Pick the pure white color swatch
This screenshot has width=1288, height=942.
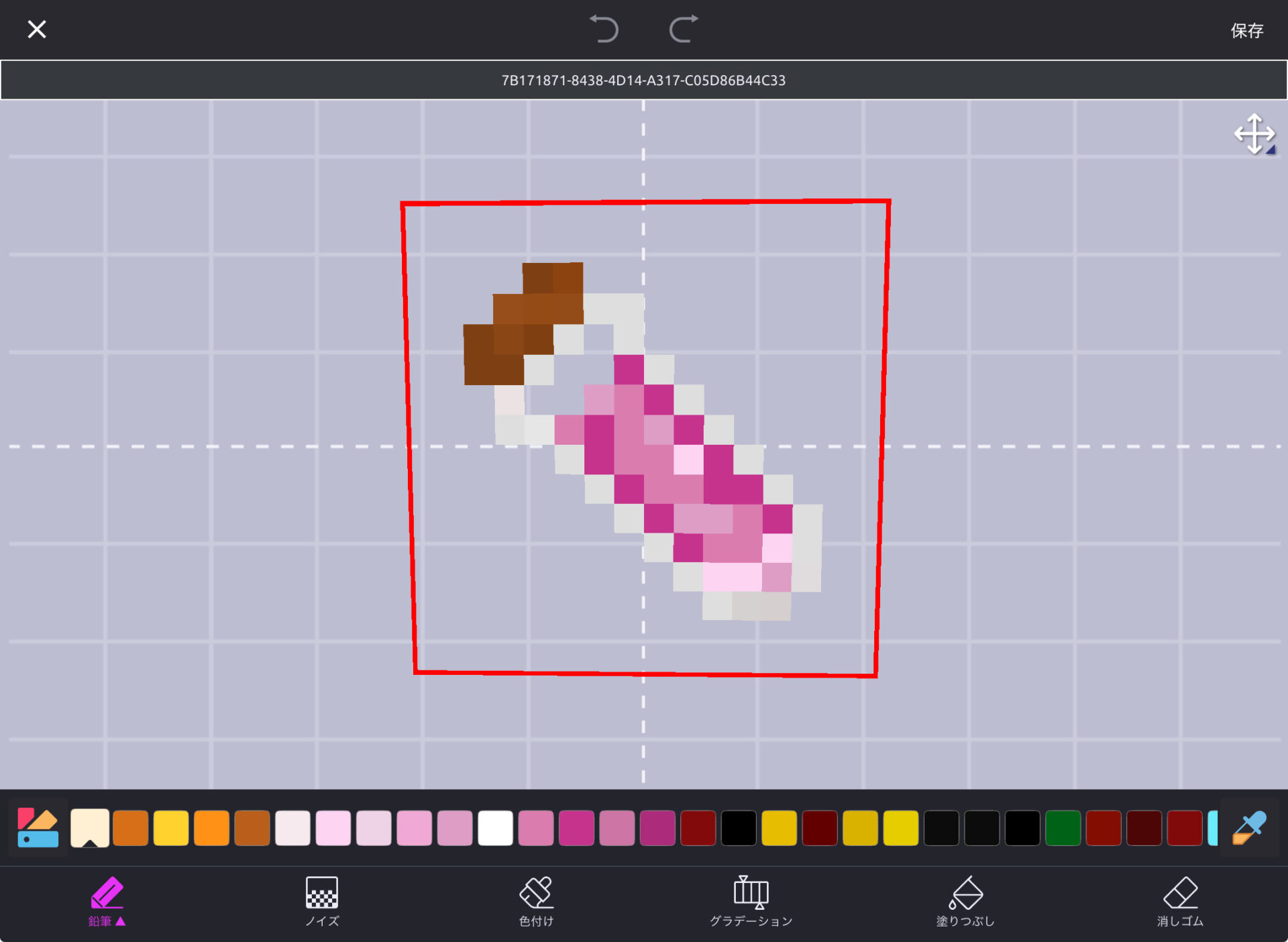click(x=495, y=828)
